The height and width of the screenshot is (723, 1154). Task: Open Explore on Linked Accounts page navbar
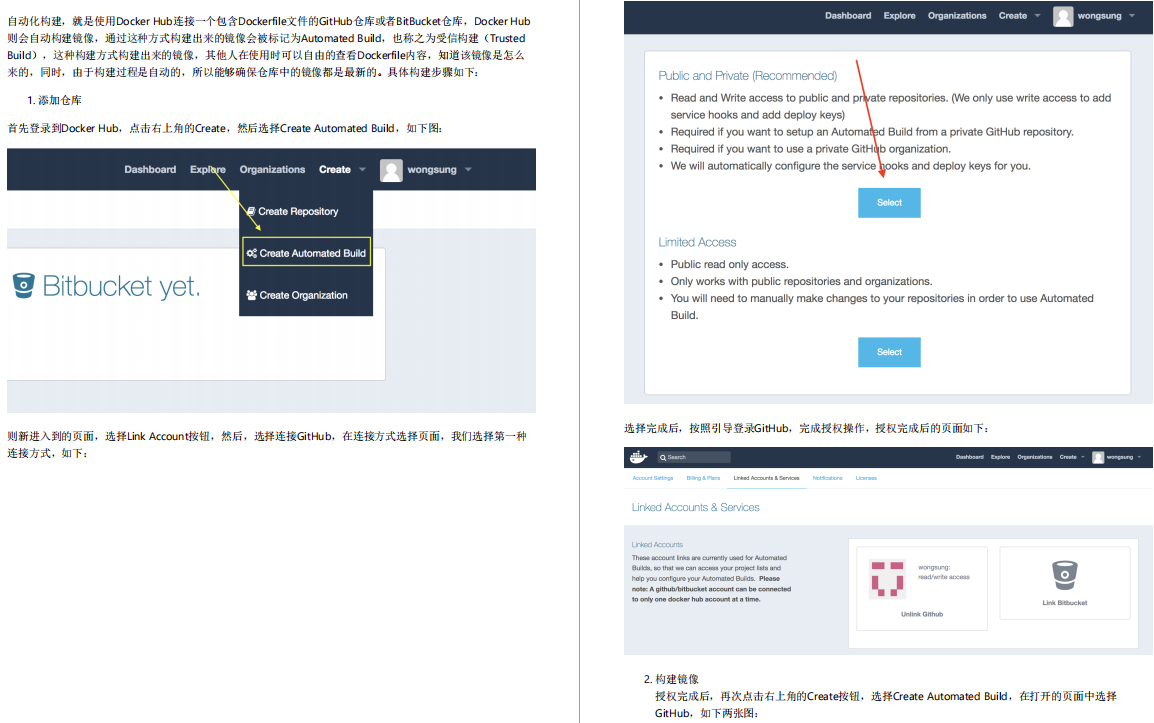click(x=1000, y=457)
